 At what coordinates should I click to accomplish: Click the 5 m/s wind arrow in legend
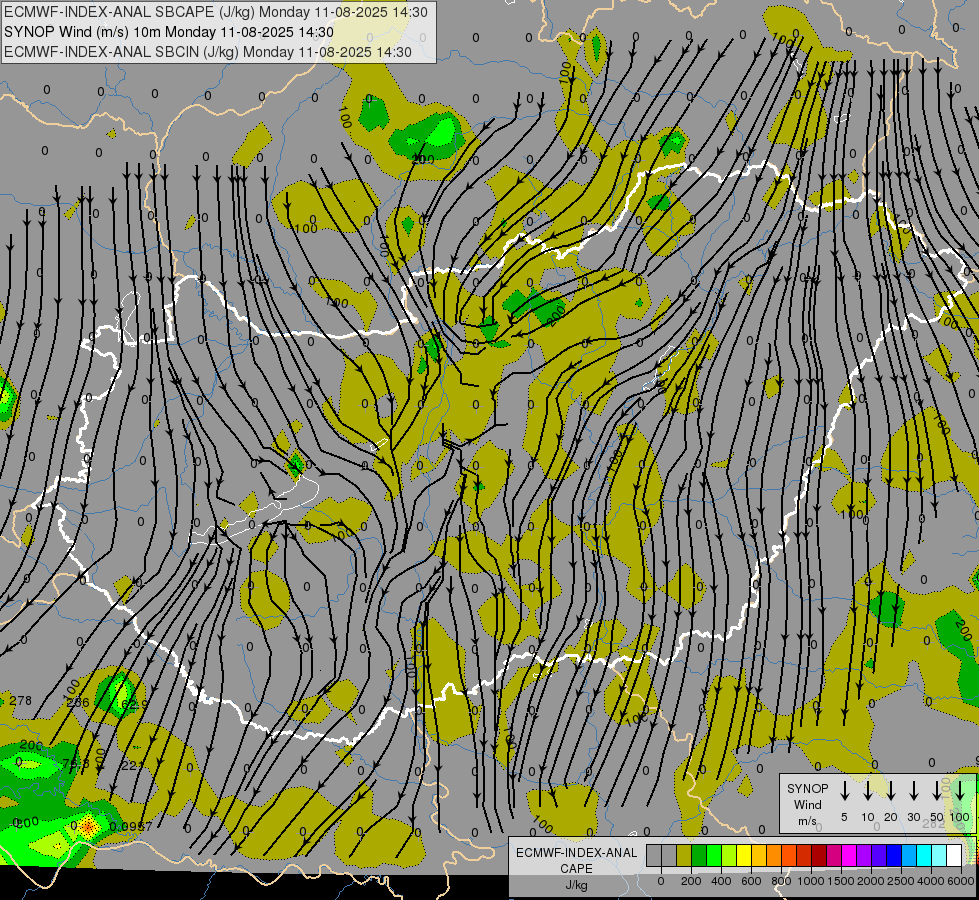845,790
